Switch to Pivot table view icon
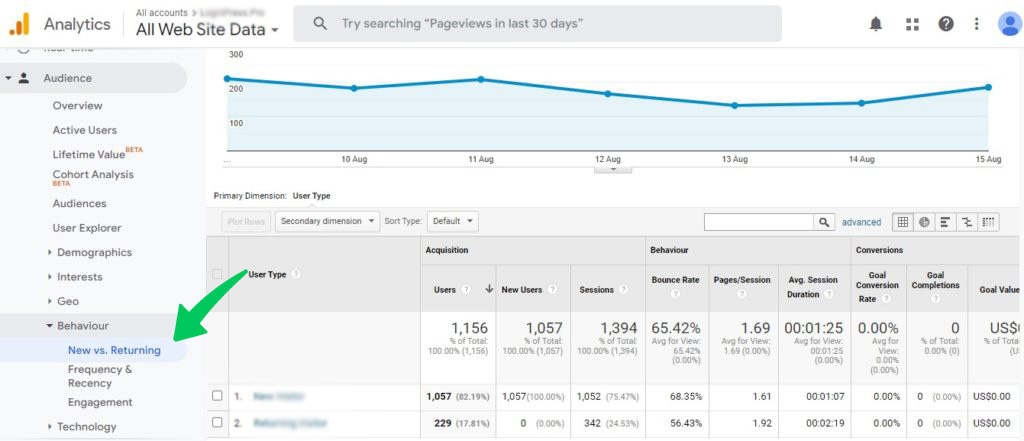The height and width of the screenshot is (441, 1024). pyautogui.click(x=989, y=222)
